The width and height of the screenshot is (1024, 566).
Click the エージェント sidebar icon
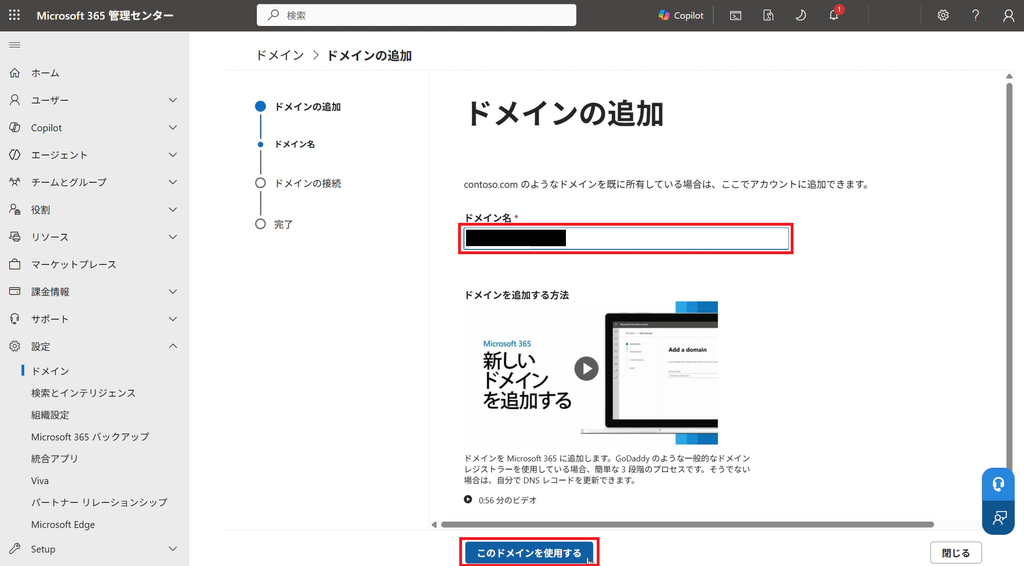pos(14,155)
